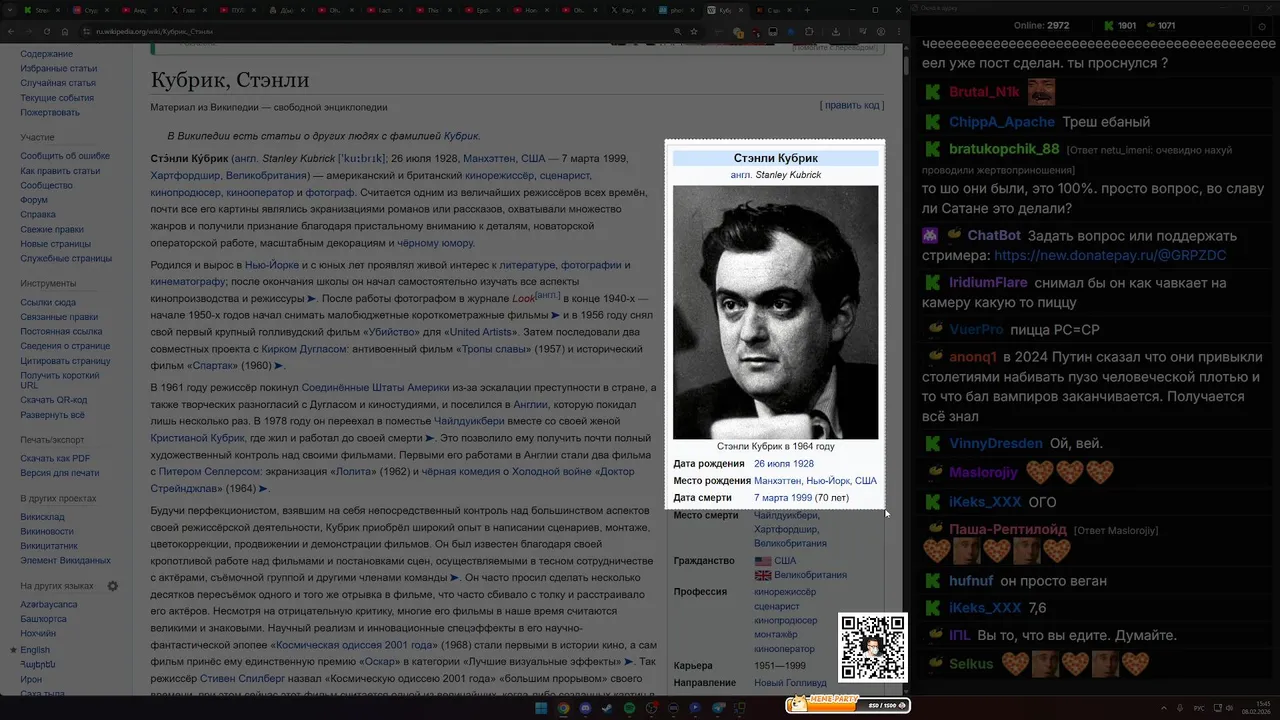
Task: Click username hufnuf in chat
Action: click(x=972, y=581)
